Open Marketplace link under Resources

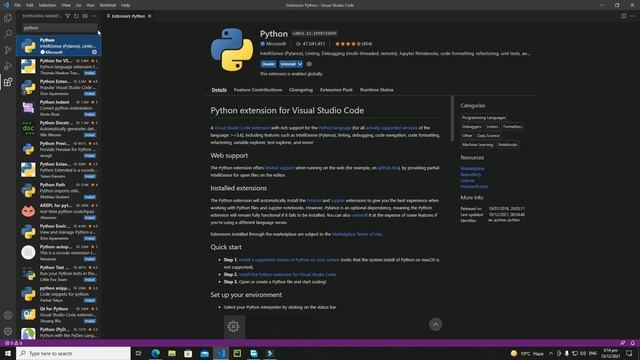click(x=472, y=169)
